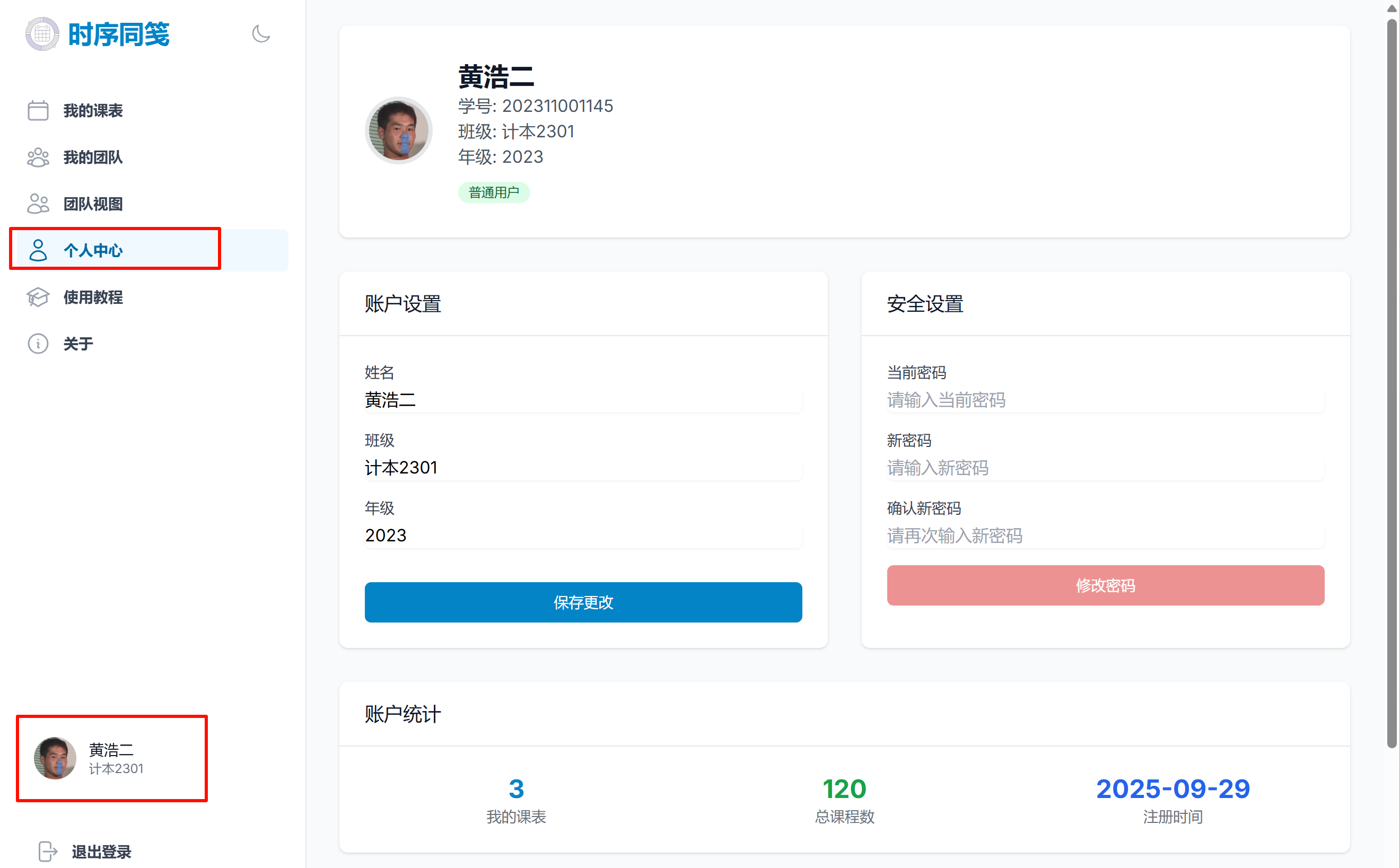Image resolution: width=1400 pixels, height=868 pixels.
Task: Click the 当前密码 password field
Action: pyautogui.click(x=1105, y=400)
